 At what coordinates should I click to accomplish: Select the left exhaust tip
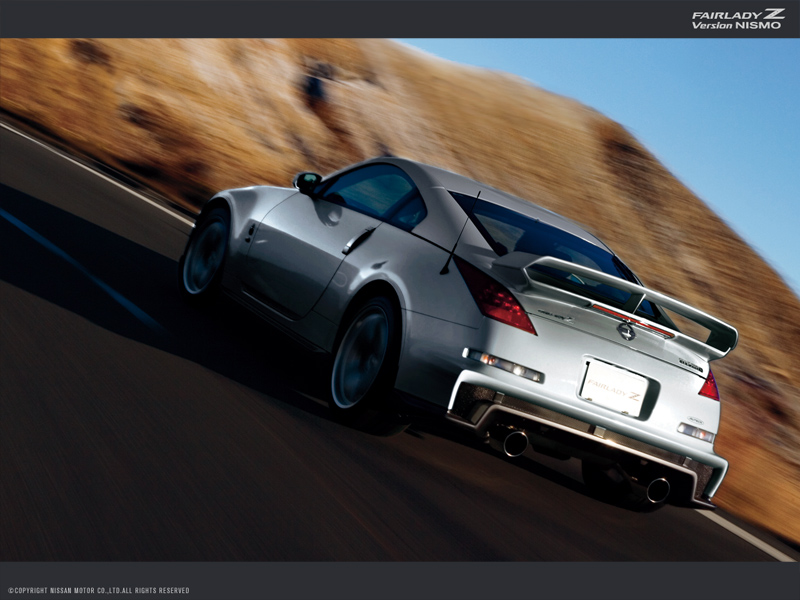(513, 443)
